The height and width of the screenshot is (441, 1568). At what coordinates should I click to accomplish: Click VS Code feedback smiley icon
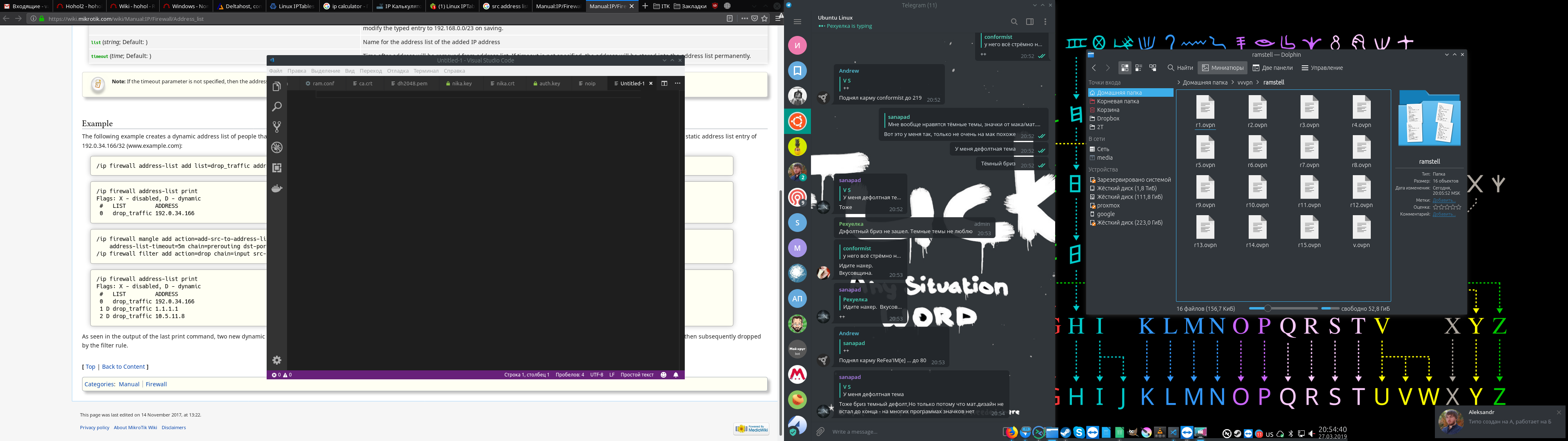click(x=664, y=374)
